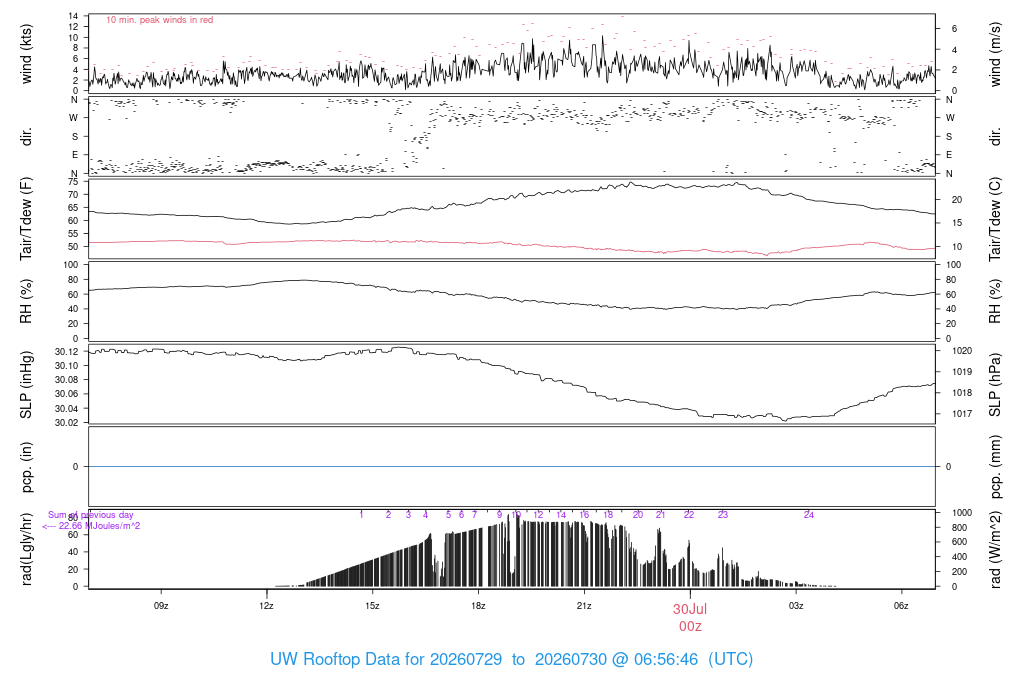Click the '30.08' pressure axis value
The height and width of the screenshot is (700, 1024).
point(66,380)
